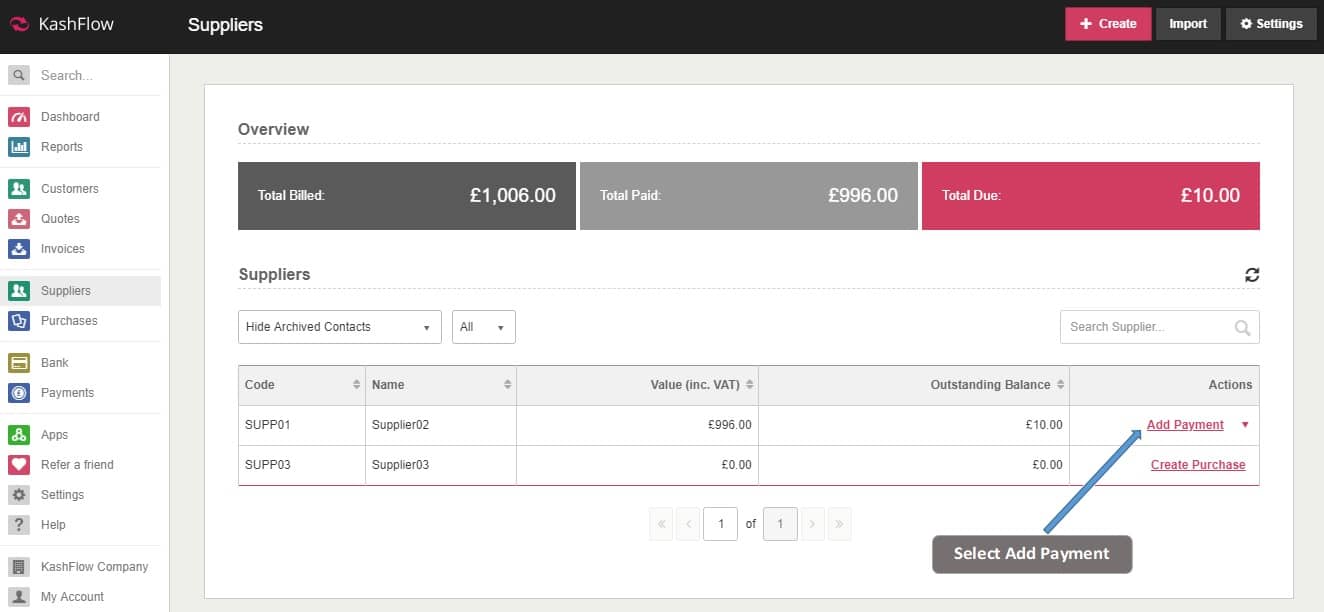Click the Quotes sidebar icon
The width and height of the screenshot is (1324, 612).
pyautogui.click(x=19, y=219)
